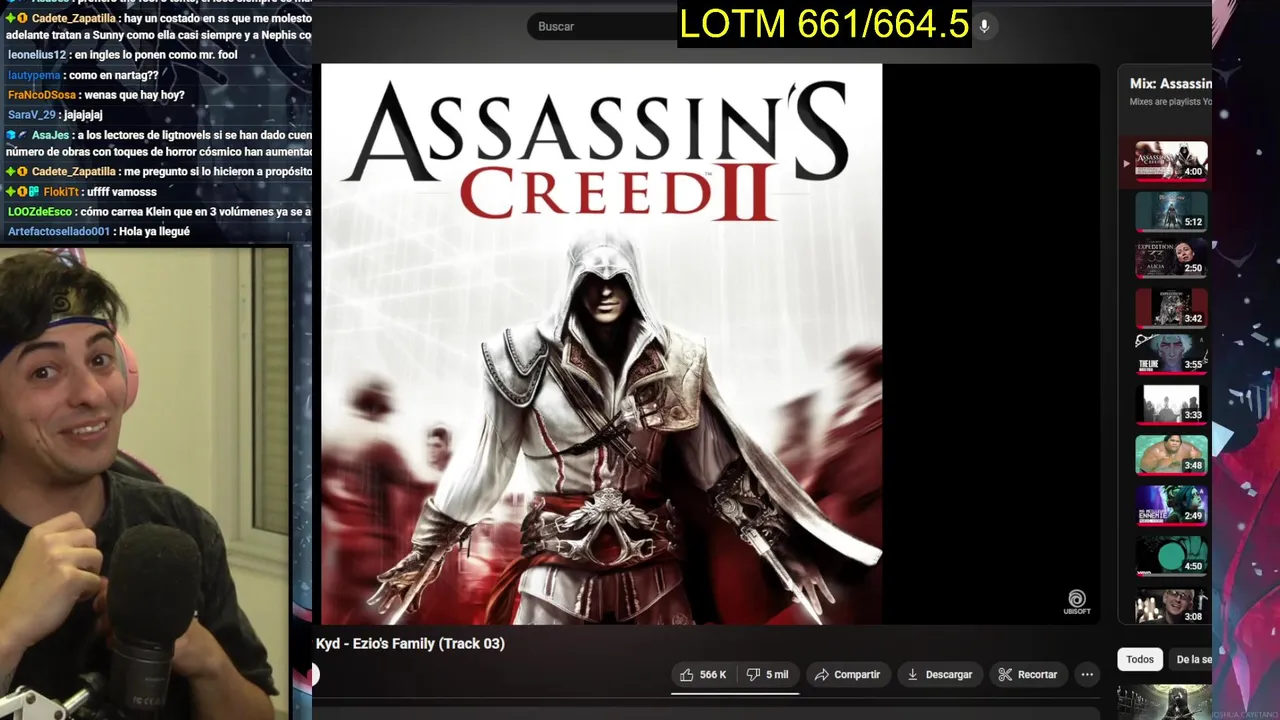
Task: Open the mix video lasting 3:48
Action: (1171, 455)
